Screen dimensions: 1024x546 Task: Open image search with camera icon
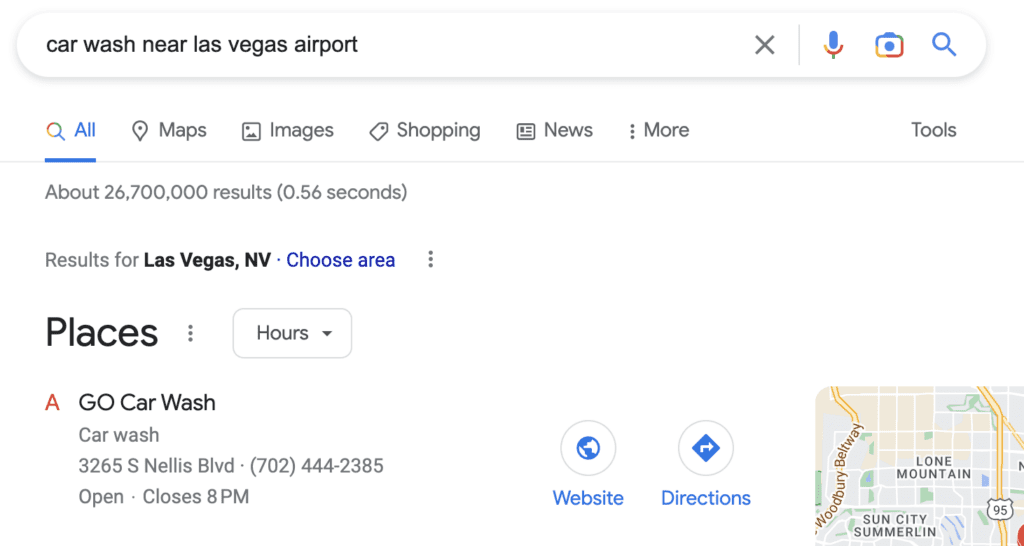click(889, 45)
